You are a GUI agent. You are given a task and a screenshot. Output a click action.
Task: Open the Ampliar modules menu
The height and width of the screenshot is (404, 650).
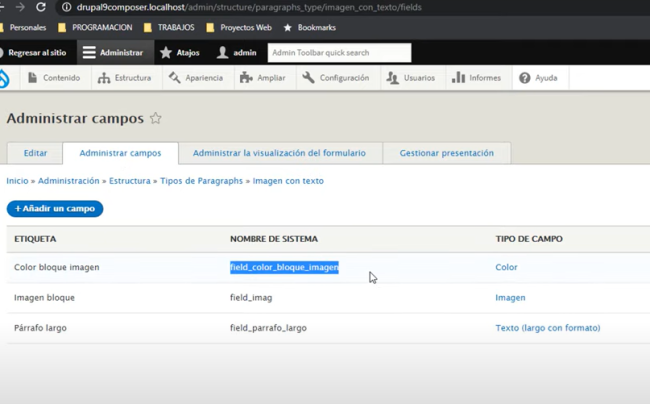click(262, 78)
